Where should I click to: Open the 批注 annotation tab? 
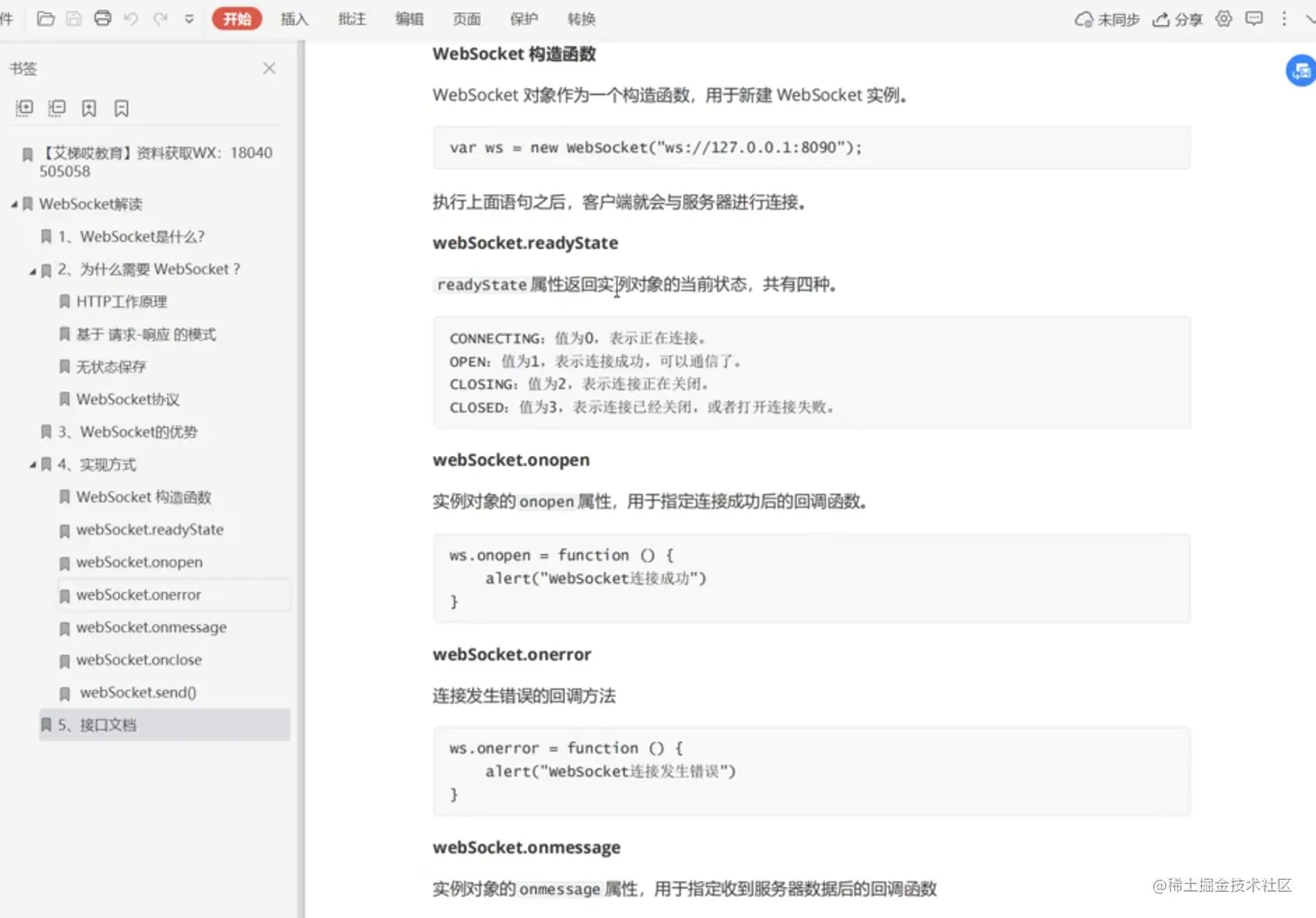(x=352, y=18)
